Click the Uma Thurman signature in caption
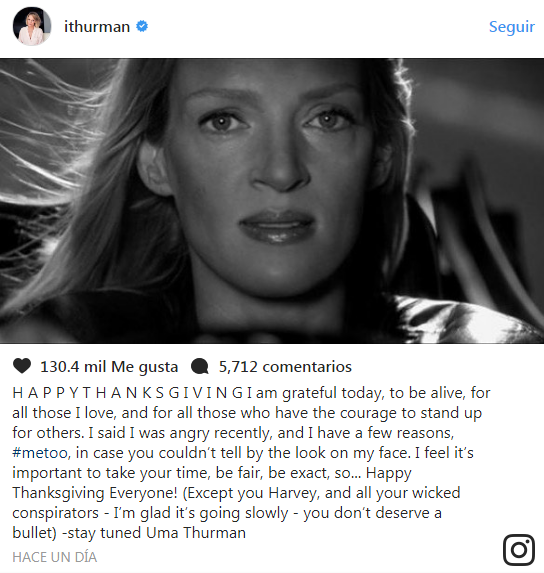Screen dimensions: 544x573 point(196,533)
